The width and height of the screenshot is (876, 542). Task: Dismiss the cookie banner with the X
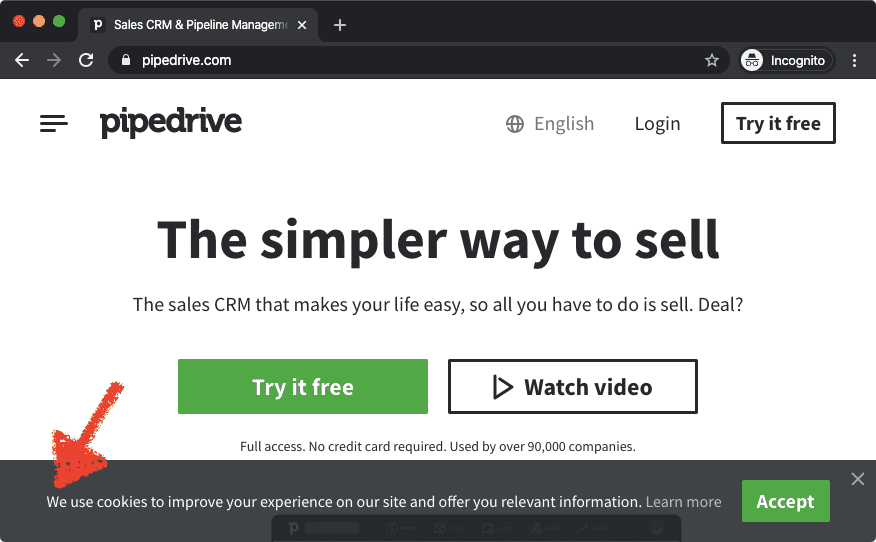(x=858, y=479)
